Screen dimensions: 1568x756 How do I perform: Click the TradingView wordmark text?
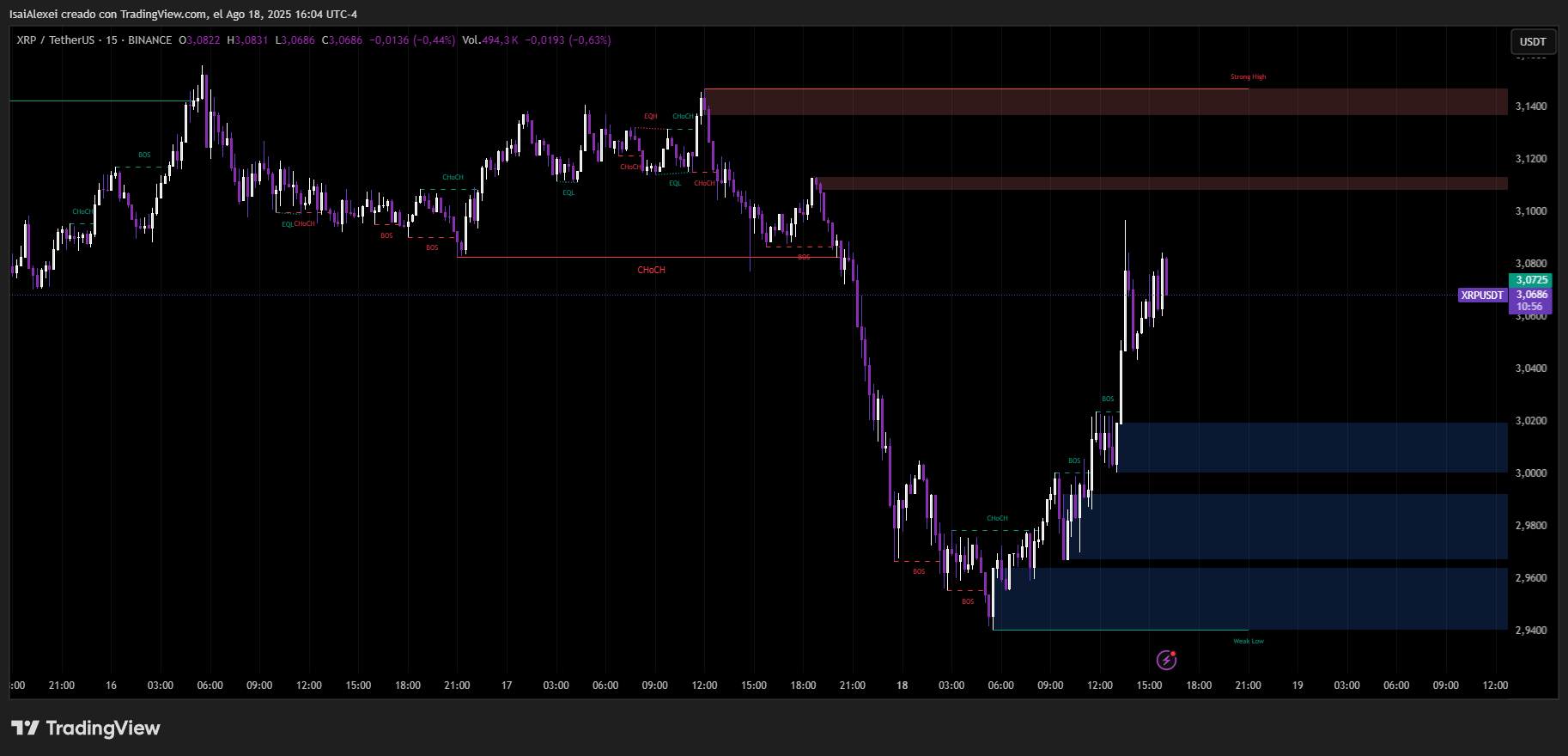pos(102,729)
